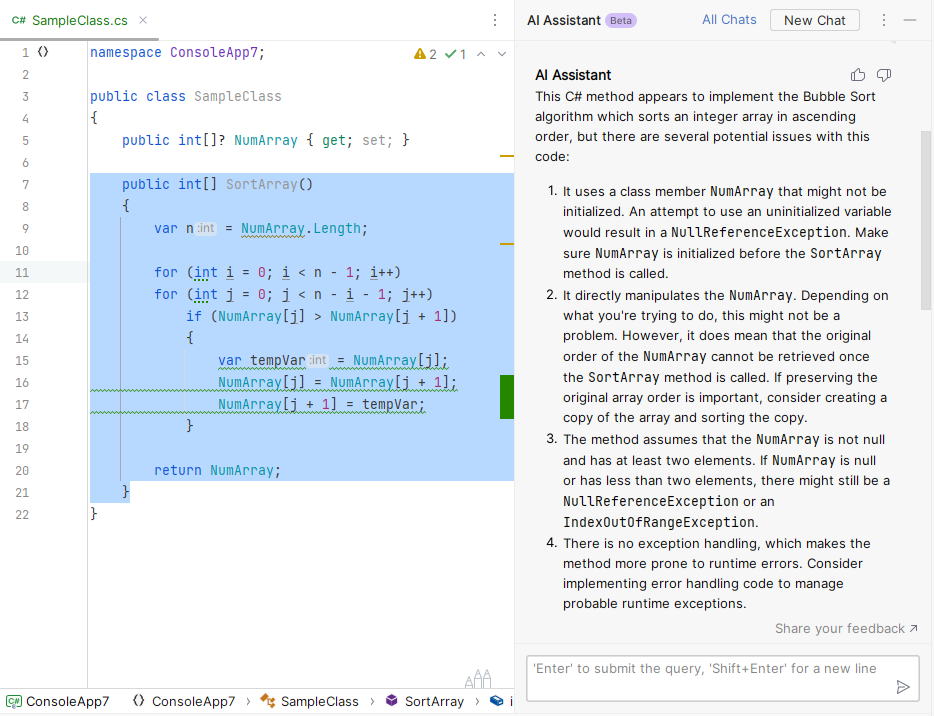The image size is (934, 716).
Task: Click the ConsoleApp7 project icon in status bar
Action: (x=16, y=701)
